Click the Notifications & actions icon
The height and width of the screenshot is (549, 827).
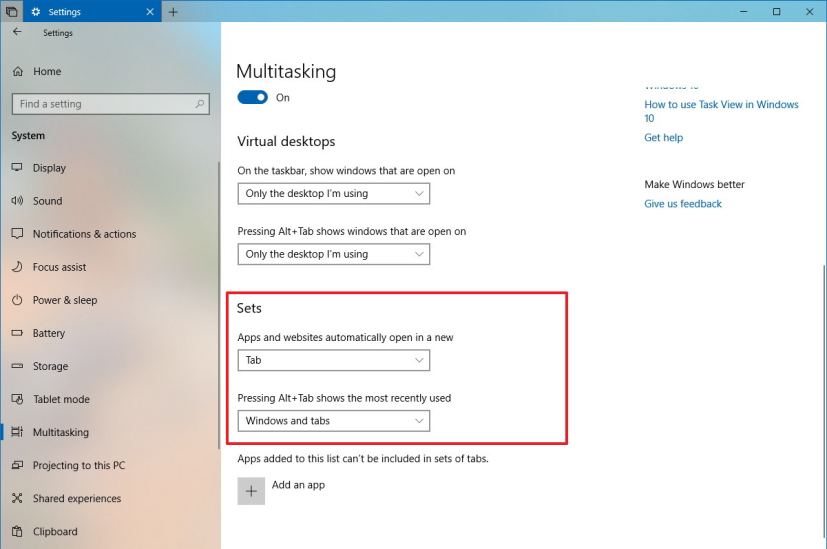pos(17,234)
